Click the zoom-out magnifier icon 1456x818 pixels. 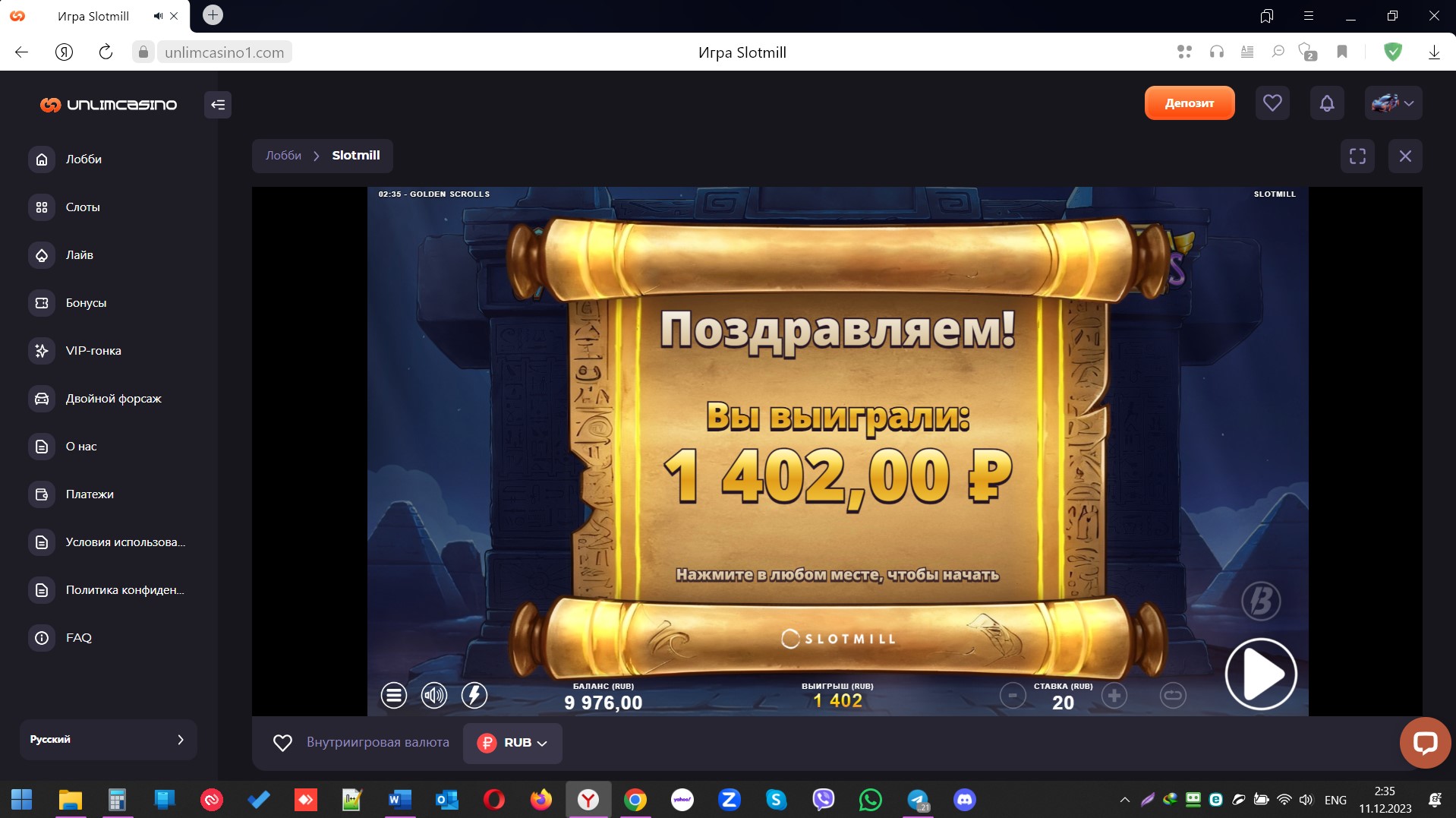(x=1278, y=52)
